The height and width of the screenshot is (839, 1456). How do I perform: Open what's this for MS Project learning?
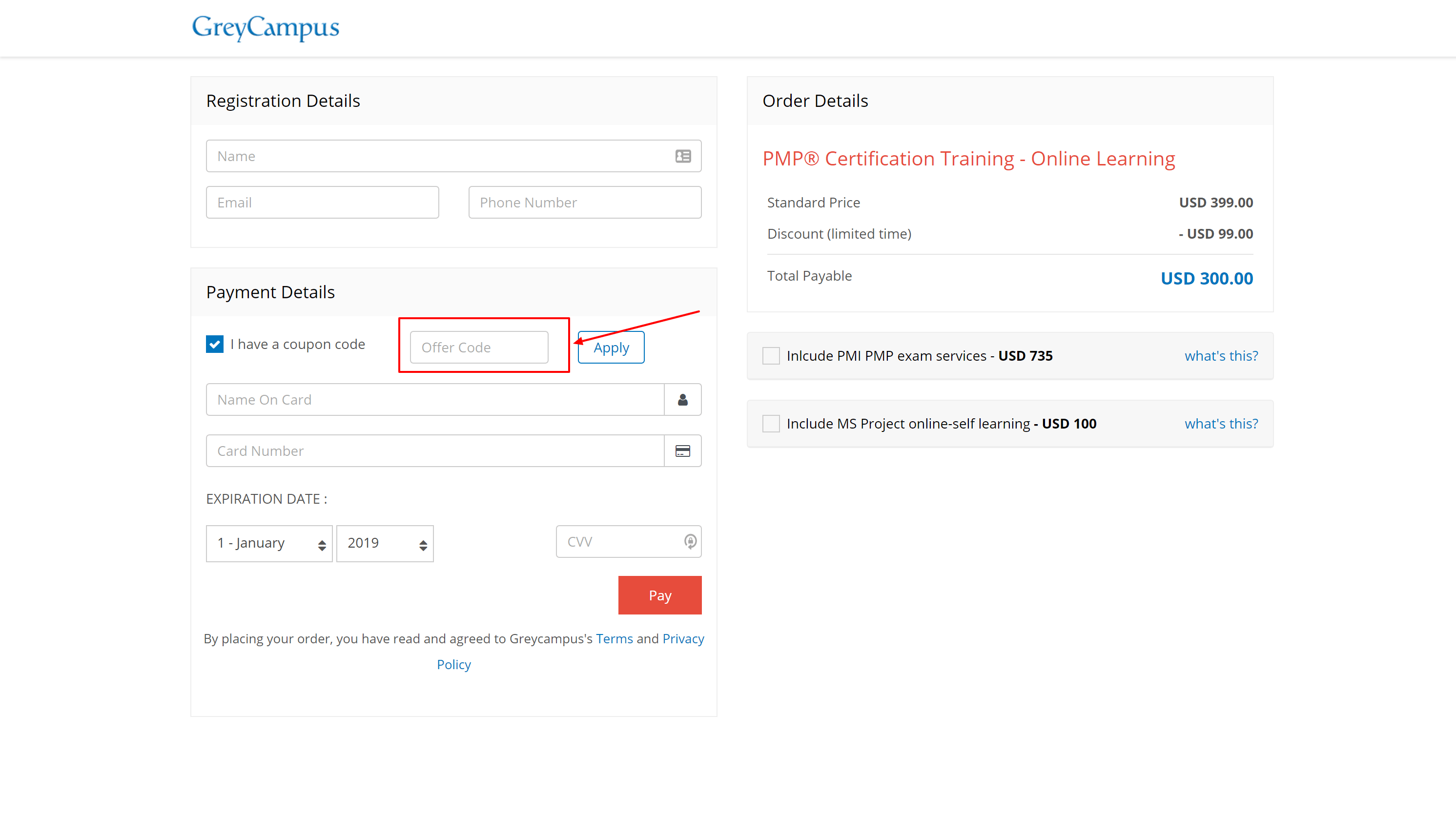[1221, 424]
